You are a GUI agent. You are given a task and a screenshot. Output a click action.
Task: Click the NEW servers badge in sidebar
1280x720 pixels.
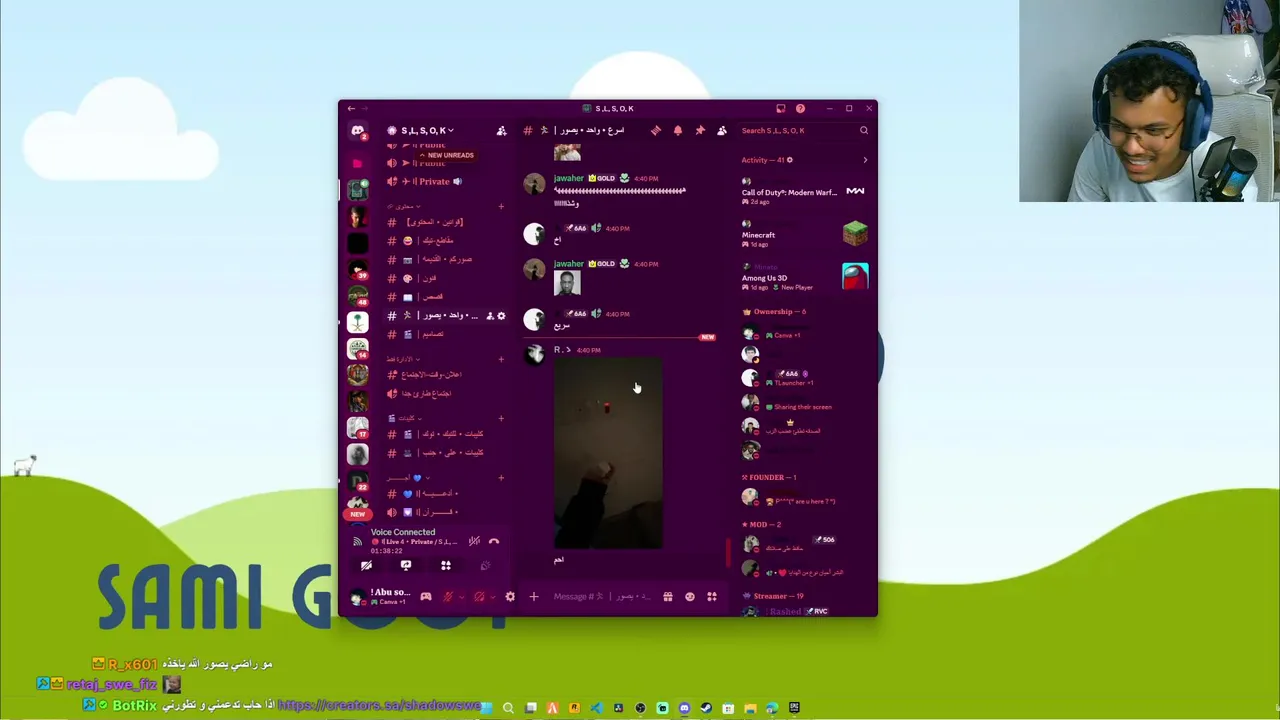coord(357,514)
